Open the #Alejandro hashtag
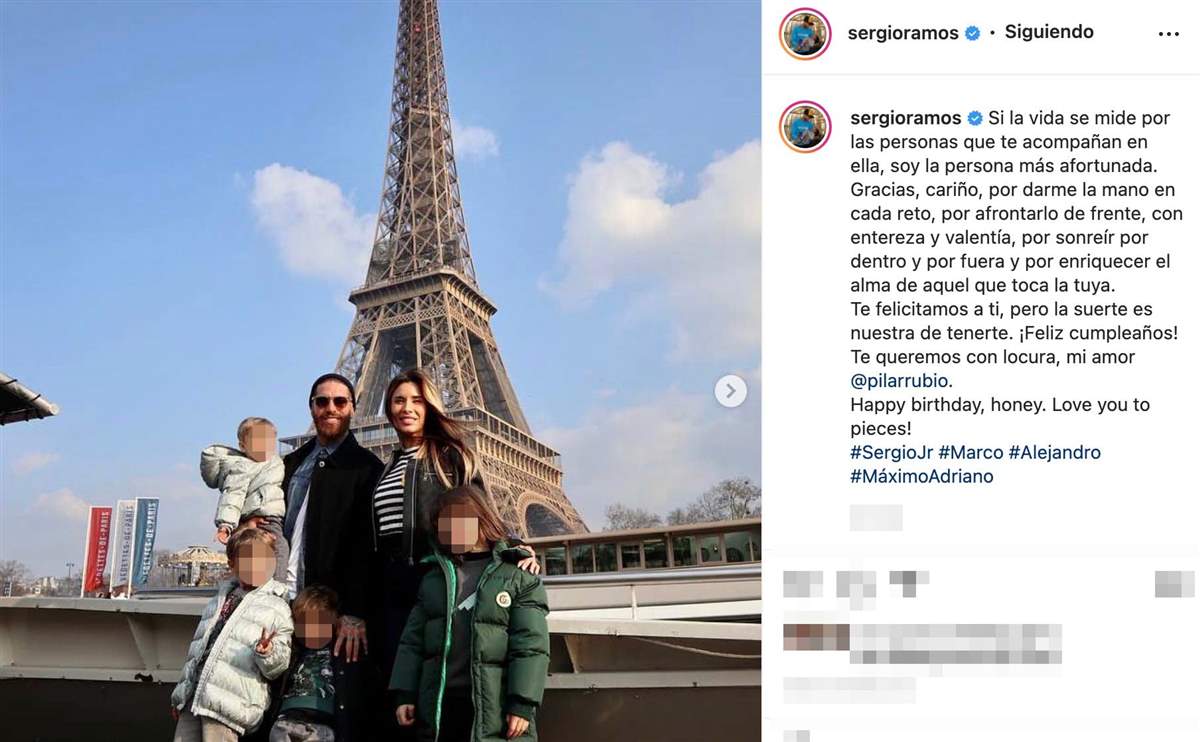 pos(1054,453)
